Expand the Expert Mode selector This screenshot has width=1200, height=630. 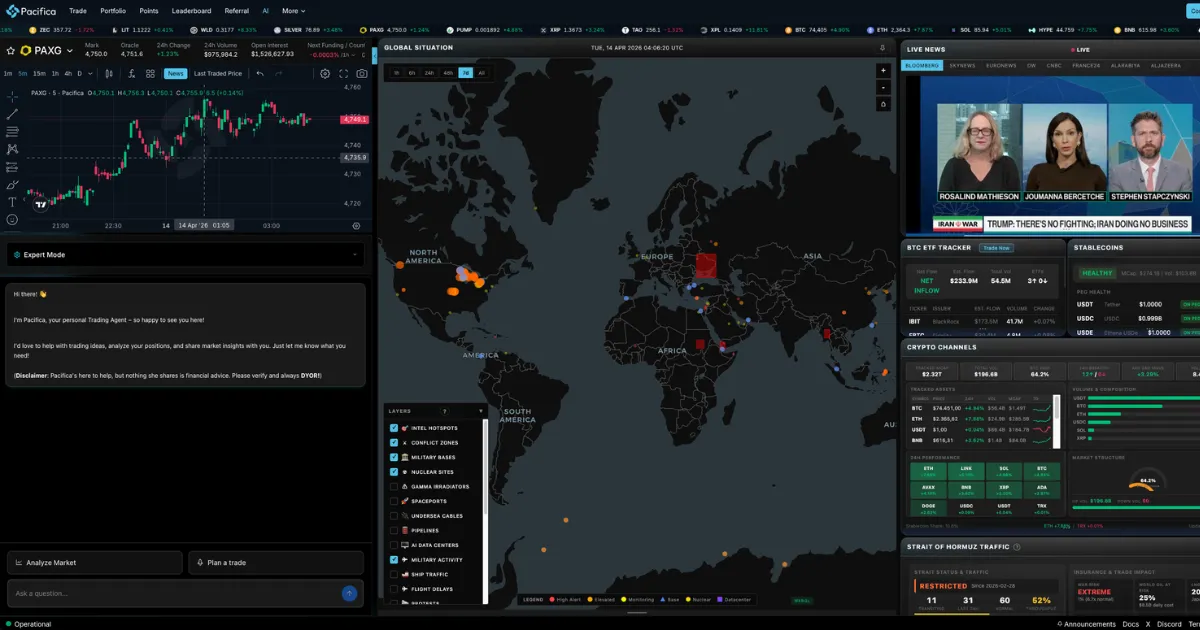[186, 255]
